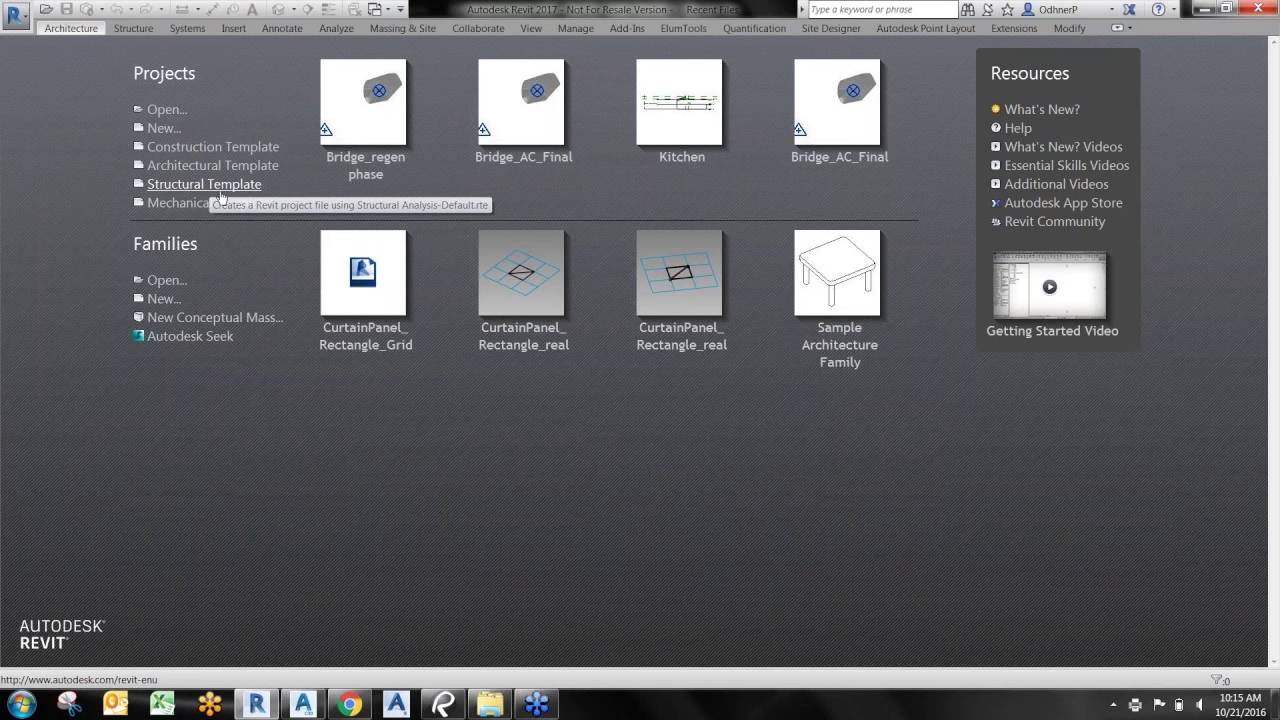Open the Sample Architecture Family thumbnail
The image size is (1280, 720).
837,273
